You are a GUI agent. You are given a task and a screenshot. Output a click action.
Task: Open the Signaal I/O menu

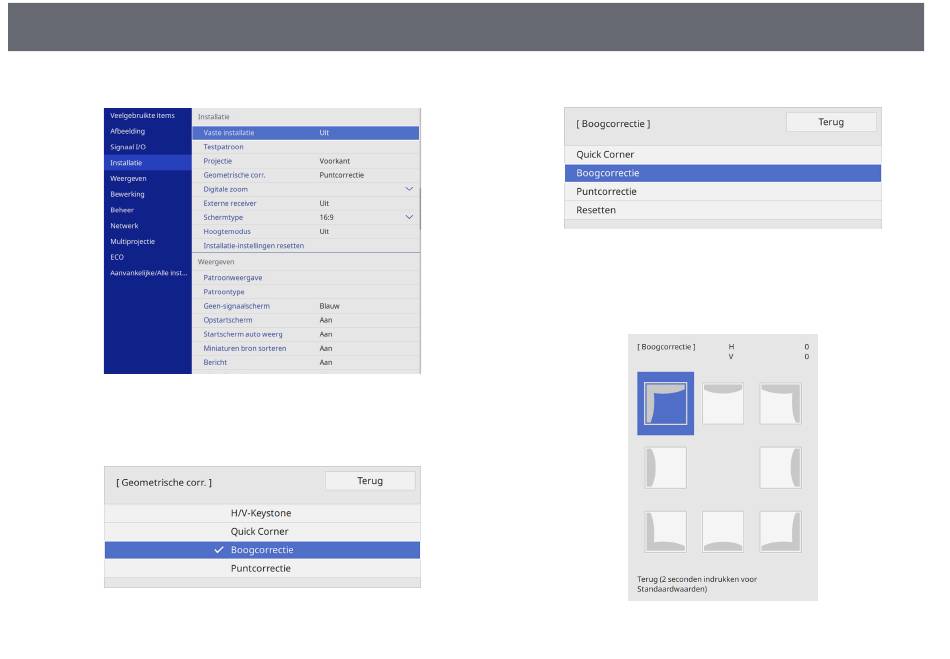(147, 147)
